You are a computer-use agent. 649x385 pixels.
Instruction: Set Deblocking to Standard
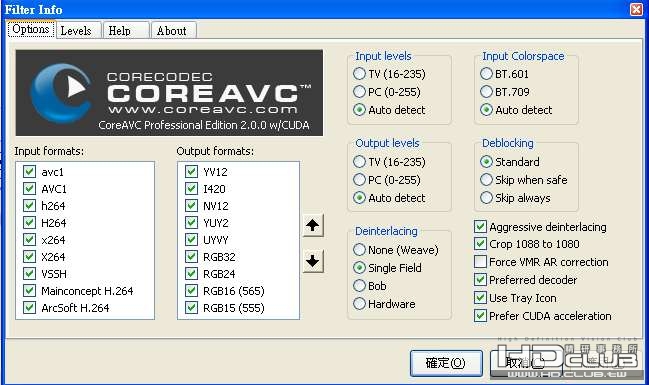[x=486, y=161]
